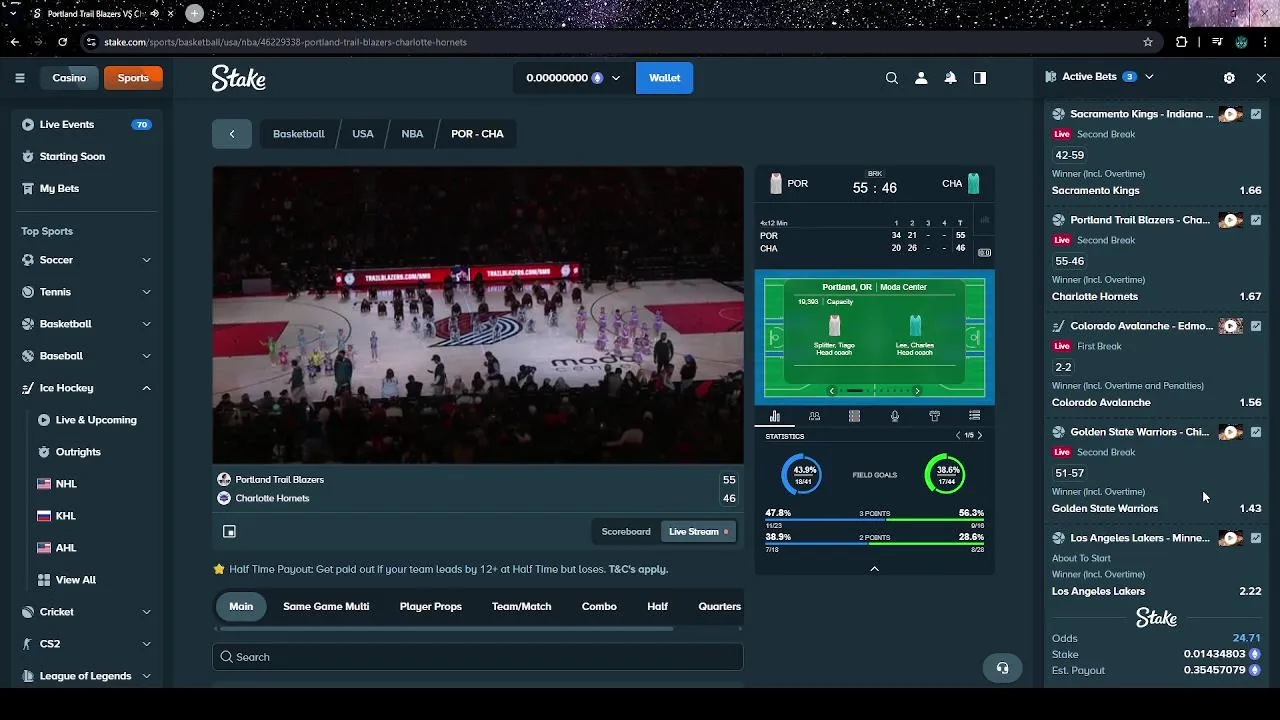The height and width of the screenshot is (720, 1280).
Task: Open the site search magnifier
Action: [x=892, y=78]
